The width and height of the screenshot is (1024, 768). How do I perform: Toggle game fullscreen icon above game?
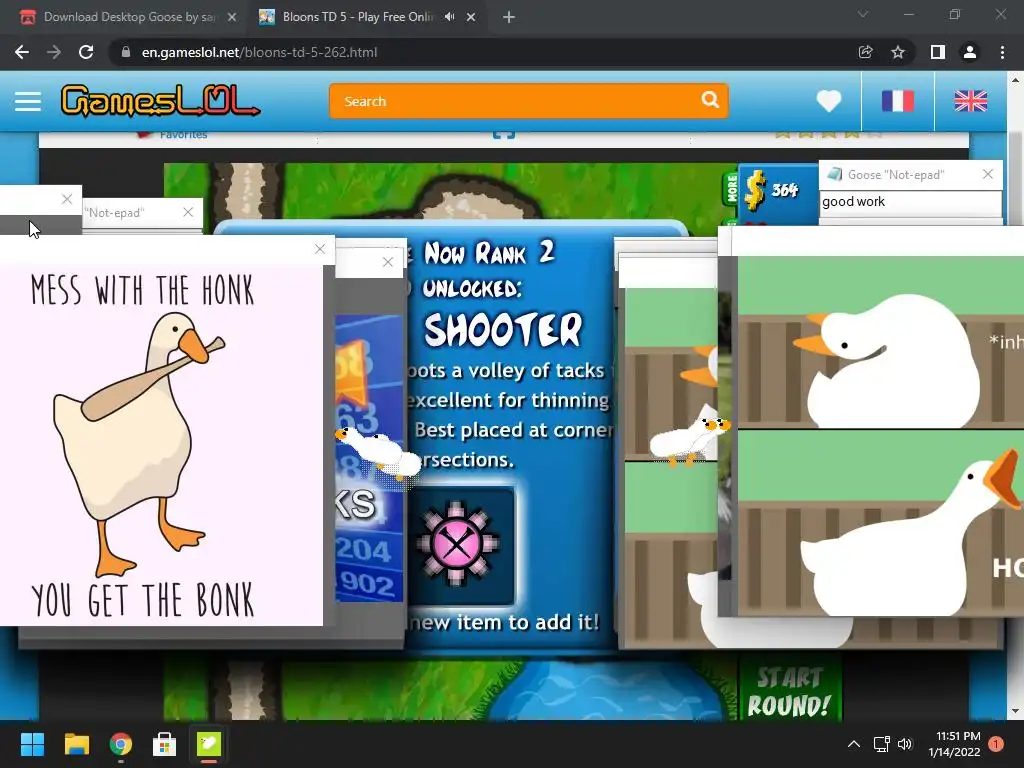pyautogui.click(x=504, y=134)
